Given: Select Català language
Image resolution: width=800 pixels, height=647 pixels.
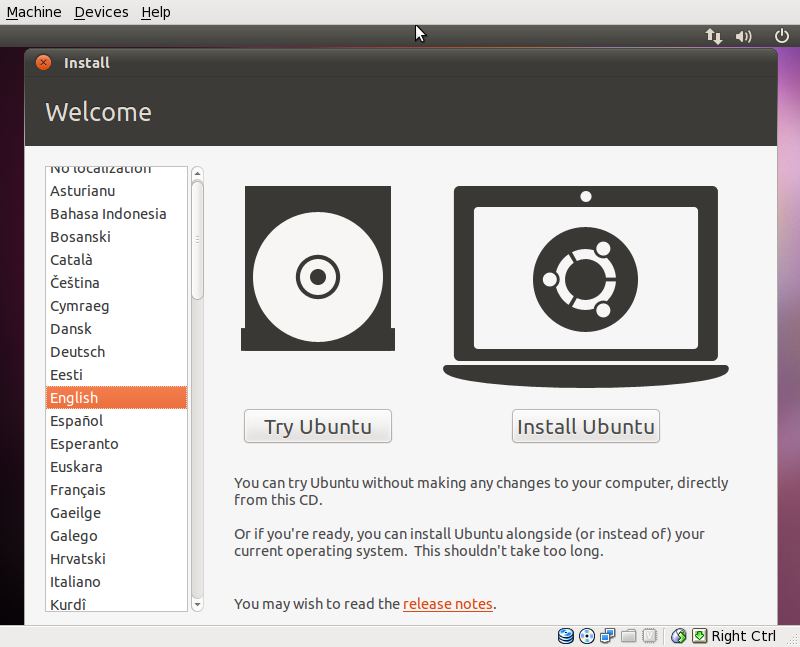Looking at the screenshot, I should (116, 260).
